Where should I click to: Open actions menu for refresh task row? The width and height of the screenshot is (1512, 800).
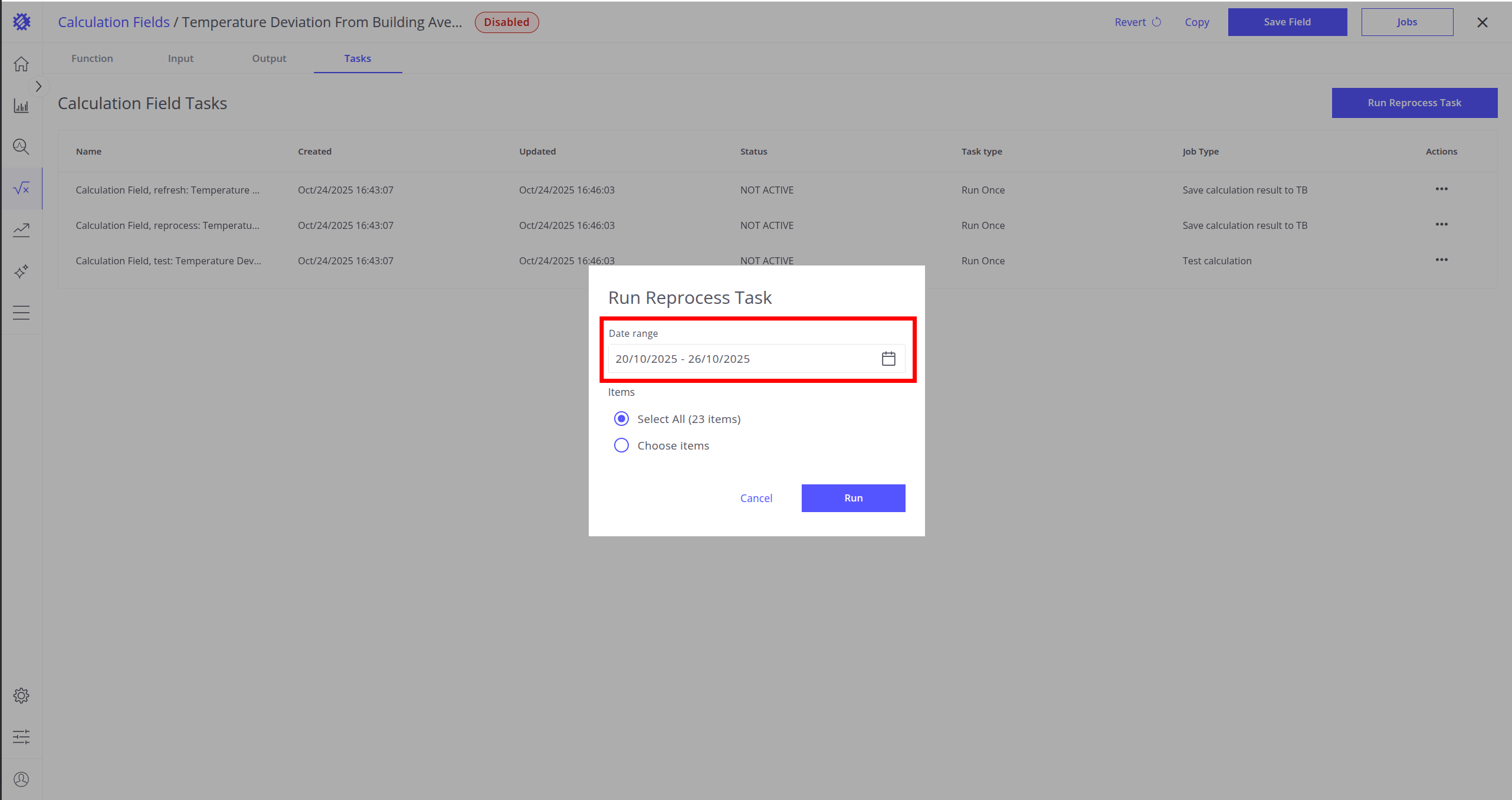coord(1441,189)
